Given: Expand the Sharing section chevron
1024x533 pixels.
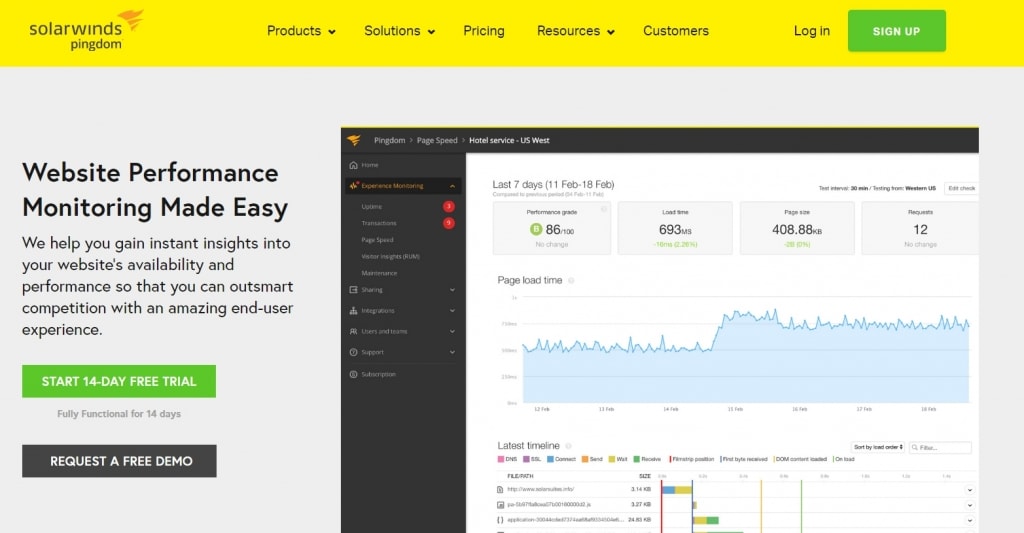Looking at the screenshot, I should (452, 290).
